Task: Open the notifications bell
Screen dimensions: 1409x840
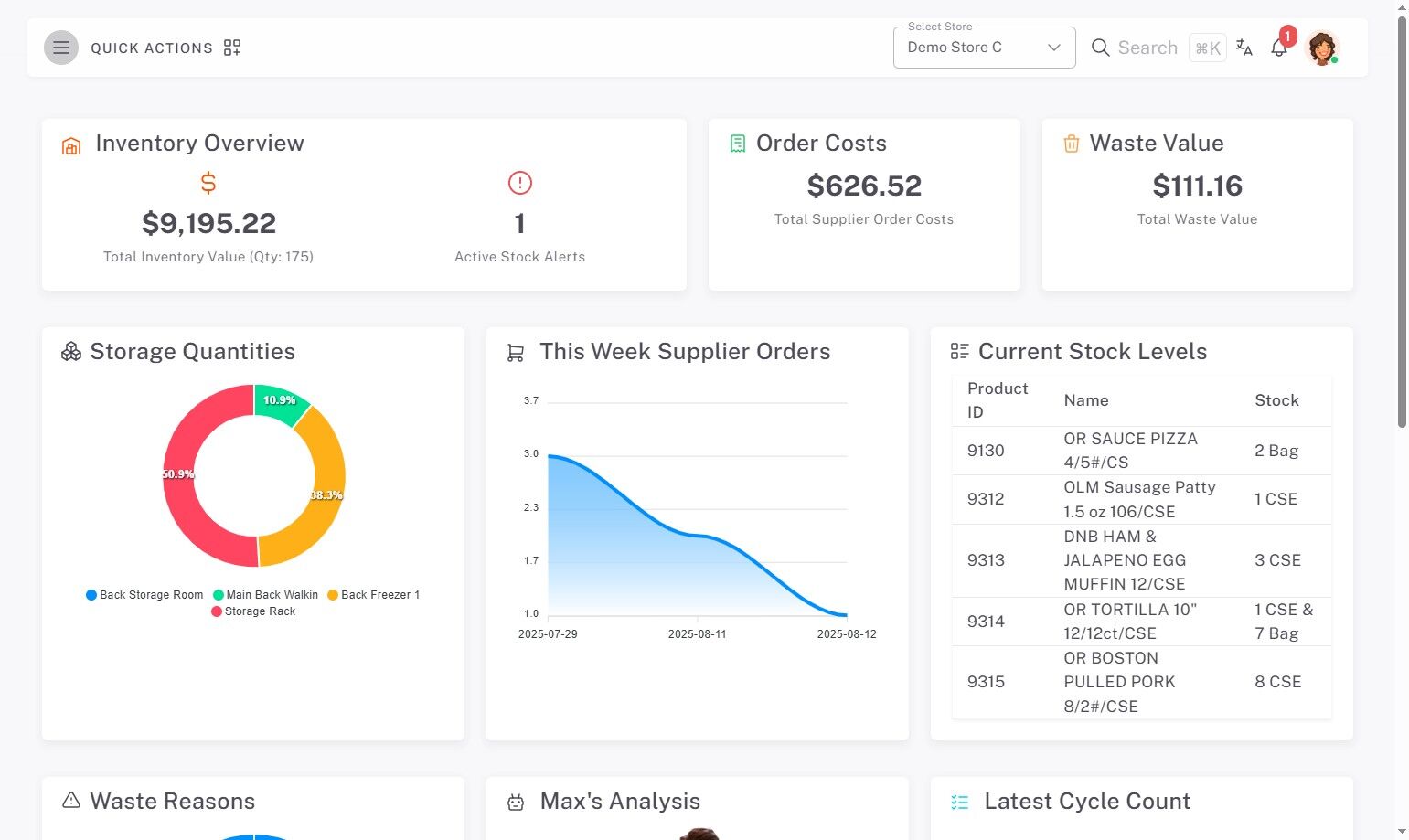Action: pyautogui.click(x=1279, y=48)
